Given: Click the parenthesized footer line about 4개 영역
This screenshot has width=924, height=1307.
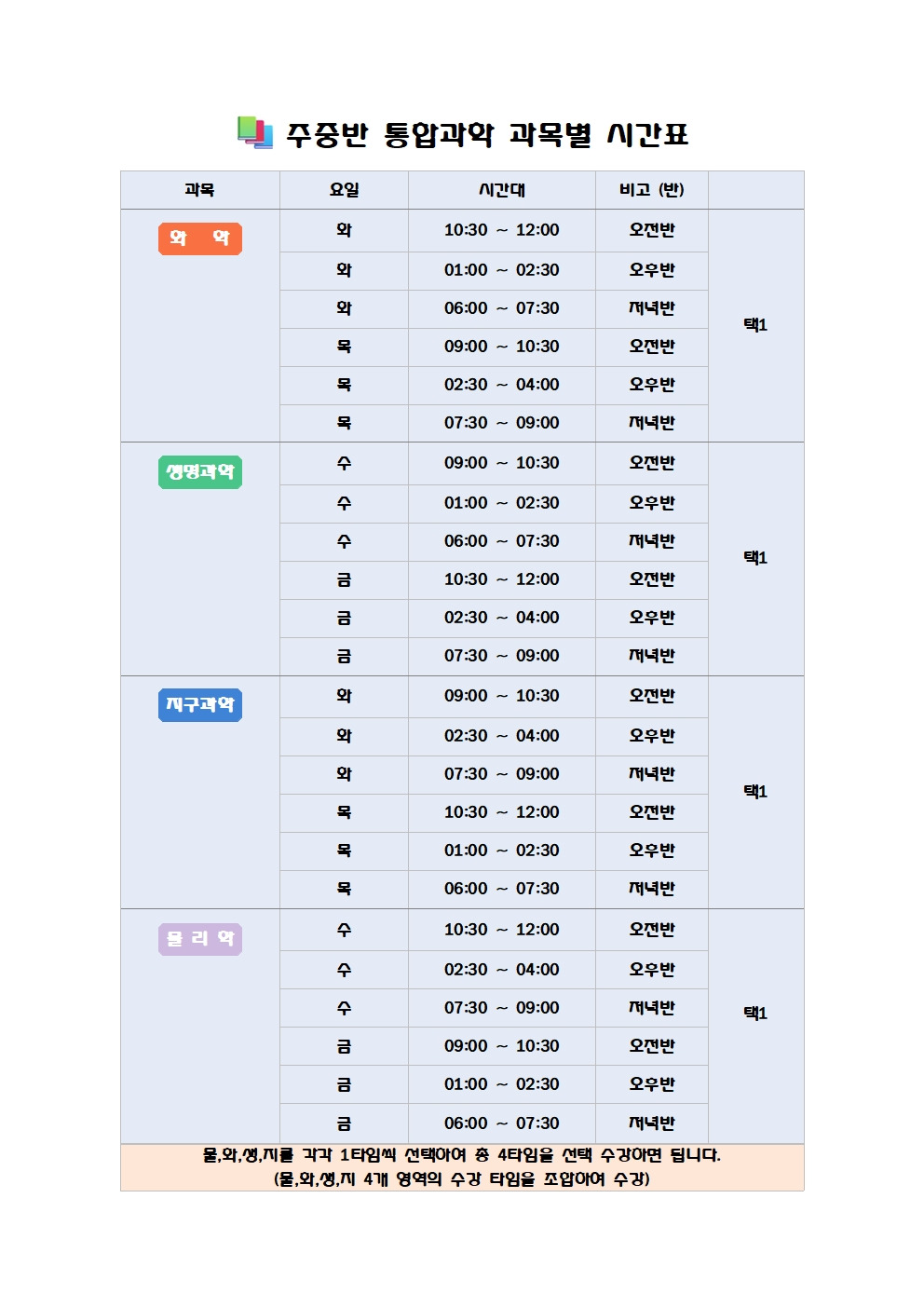Looking at the screenshot, I should [462, 1179].
